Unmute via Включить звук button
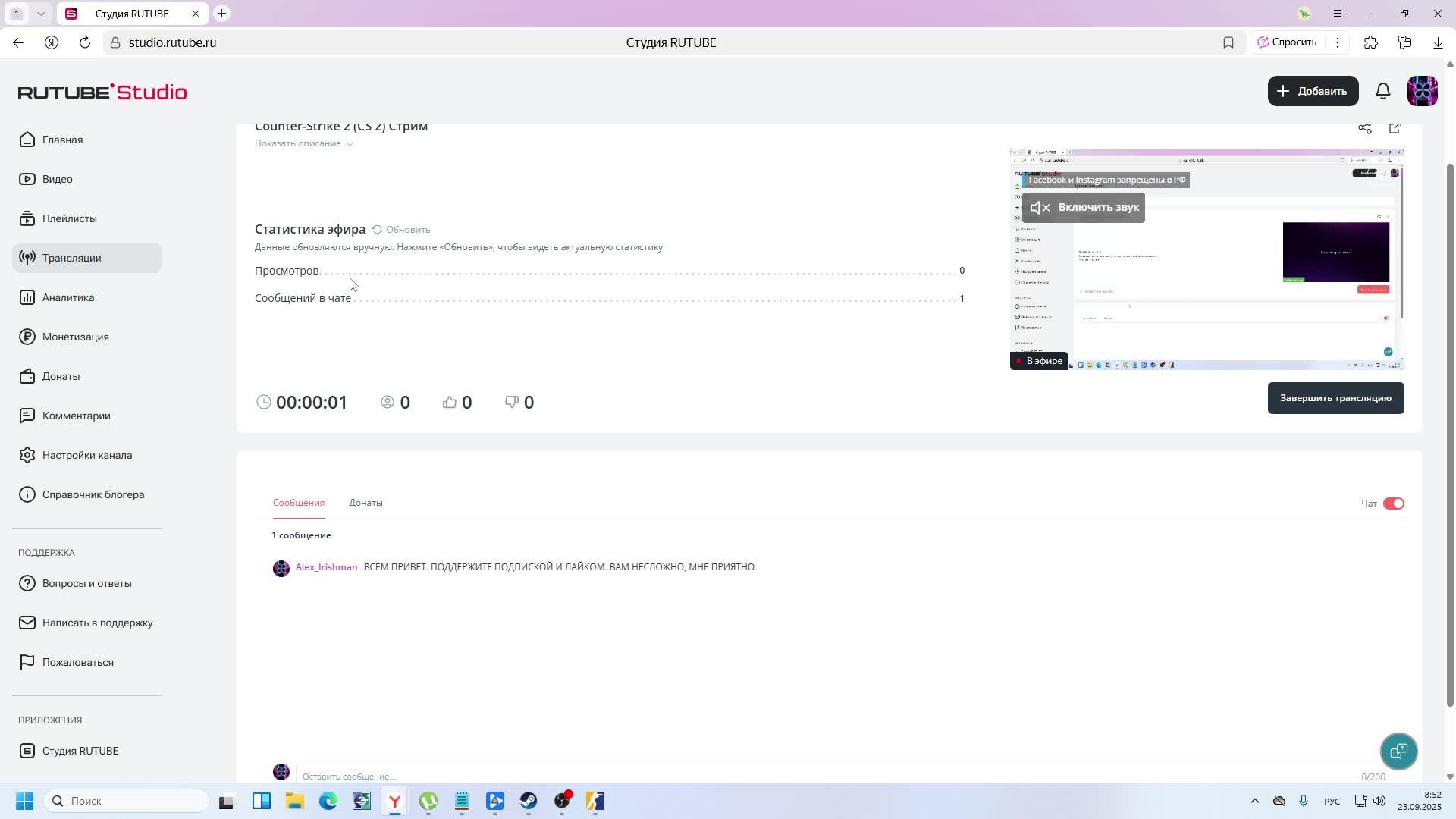Screen dimensions: 1456x819 [x=1083, y=207]
